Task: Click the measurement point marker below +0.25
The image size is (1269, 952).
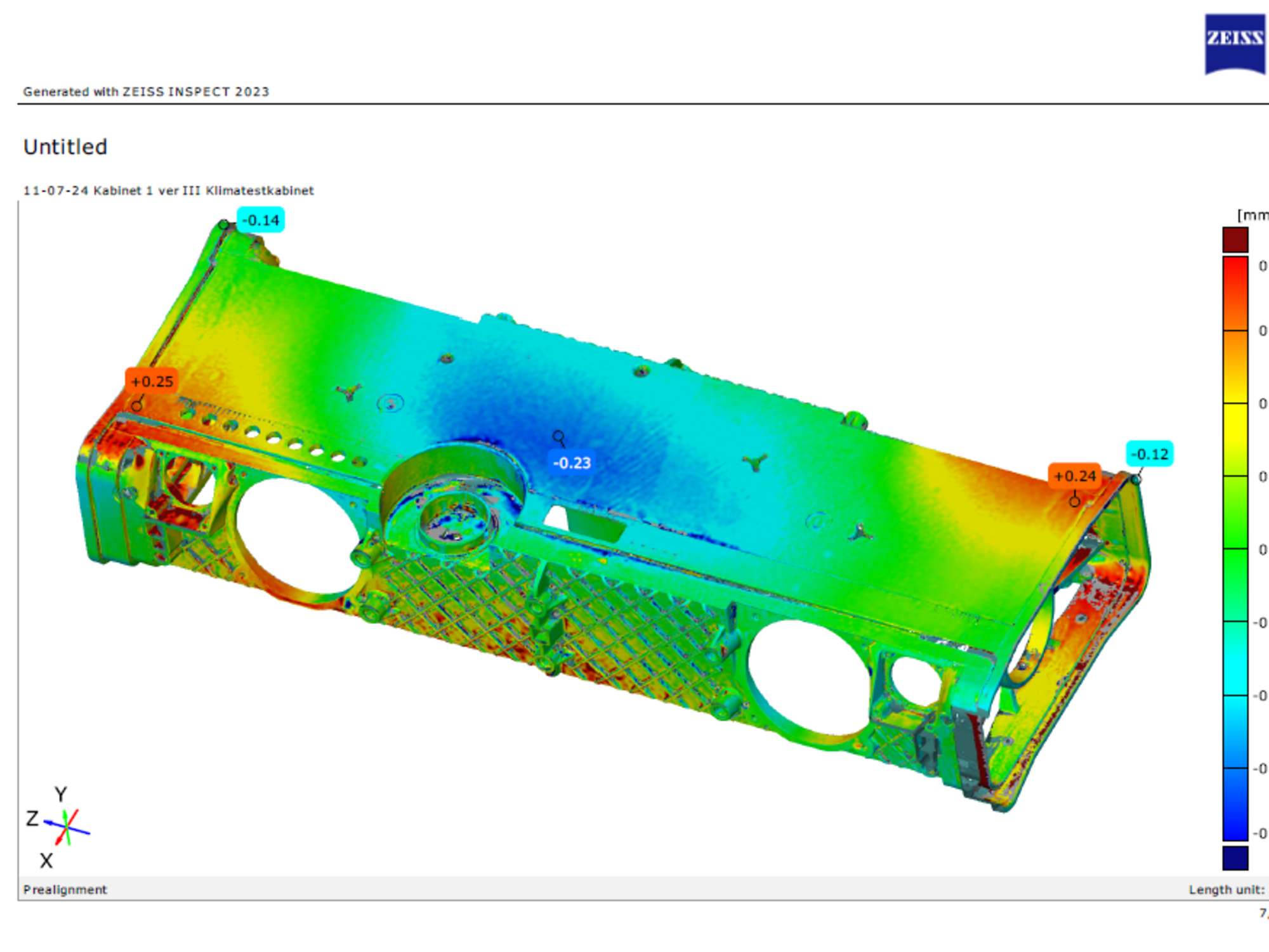Action: (x=136, y=406)
